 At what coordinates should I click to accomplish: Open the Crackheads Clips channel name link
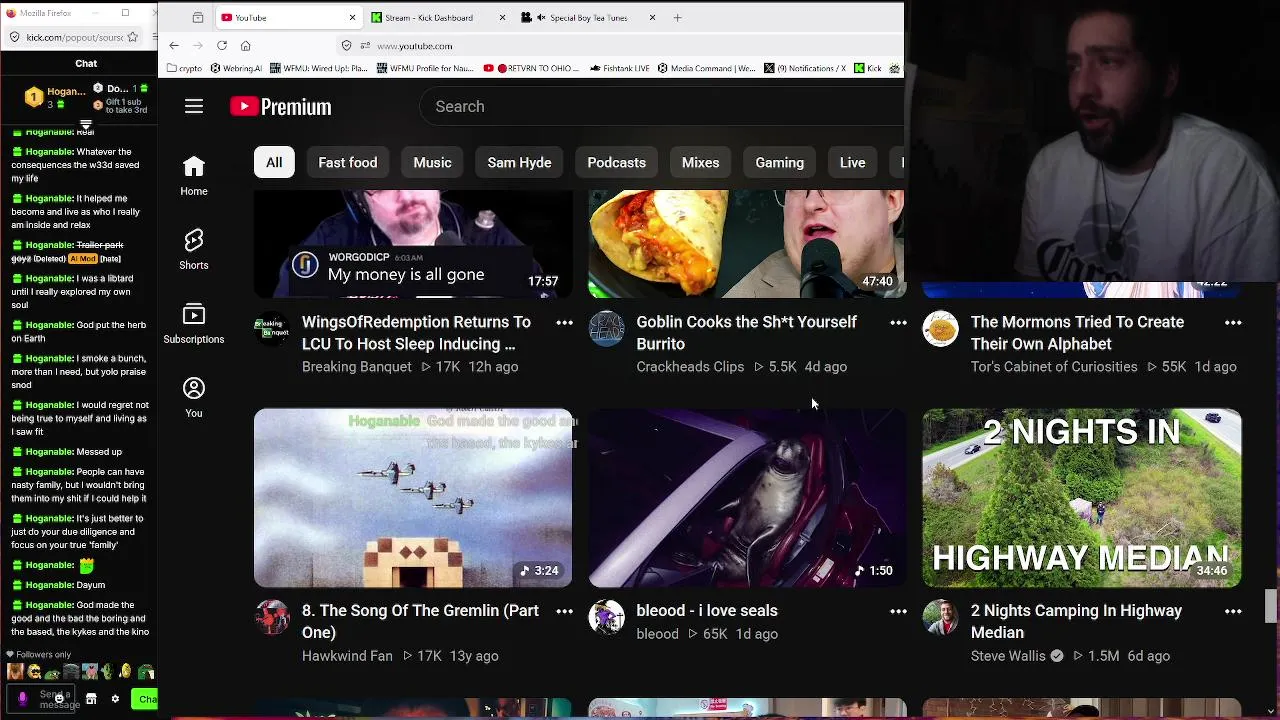coord(690,367)
